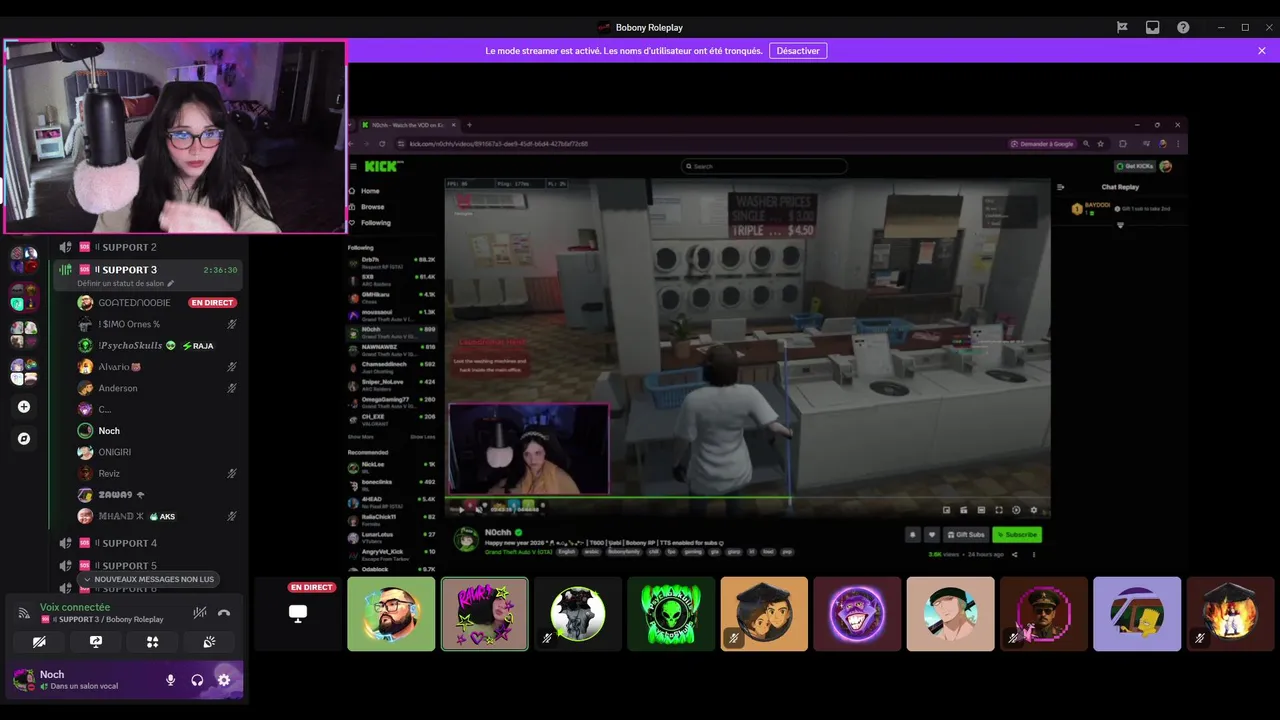Select the green alien logo tile
The image size is (1280, 720).
(671, 614)
